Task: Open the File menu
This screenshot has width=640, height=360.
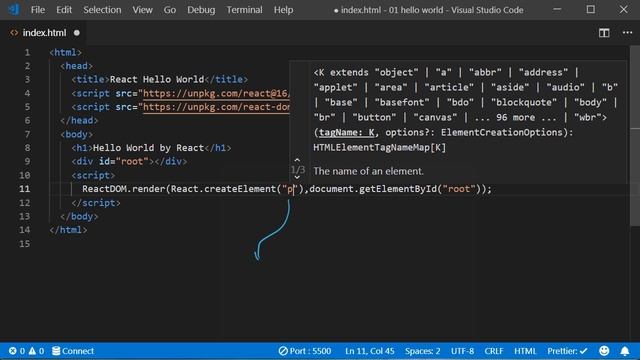Action: 38,9
